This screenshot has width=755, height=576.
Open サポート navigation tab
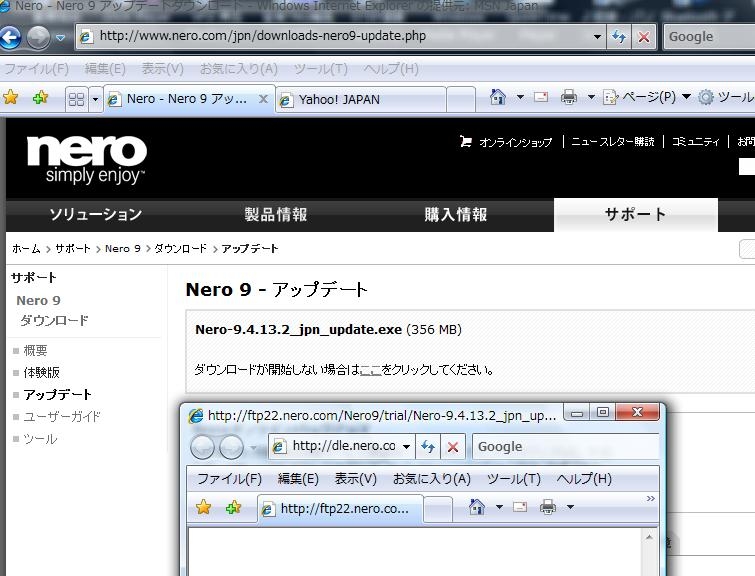pyautogui.click(x=636, y=214)
